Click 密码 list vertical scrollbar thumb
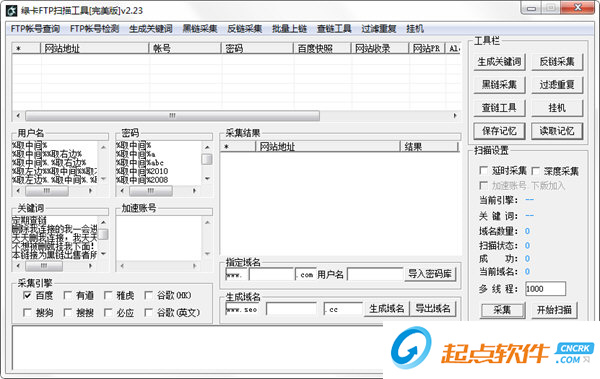600x379 pixels. point(207,159)
